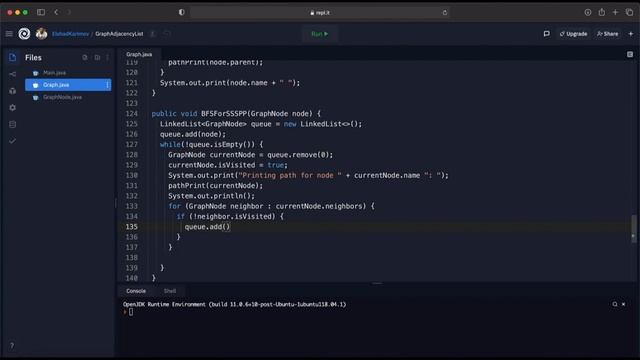Click 'while(!queue.isEmpty())' on line 127
Image resolution: width=640 pixels, height=360 pixels.
[207, 144]
